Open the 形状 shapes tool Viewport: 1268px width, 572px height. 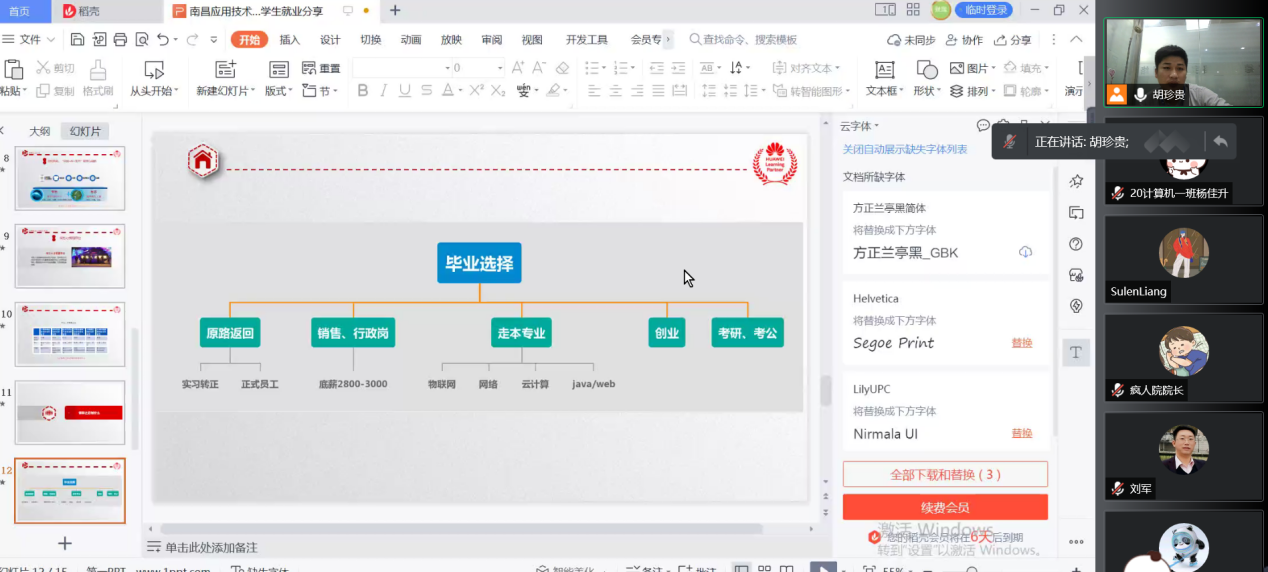pos(926,70)
